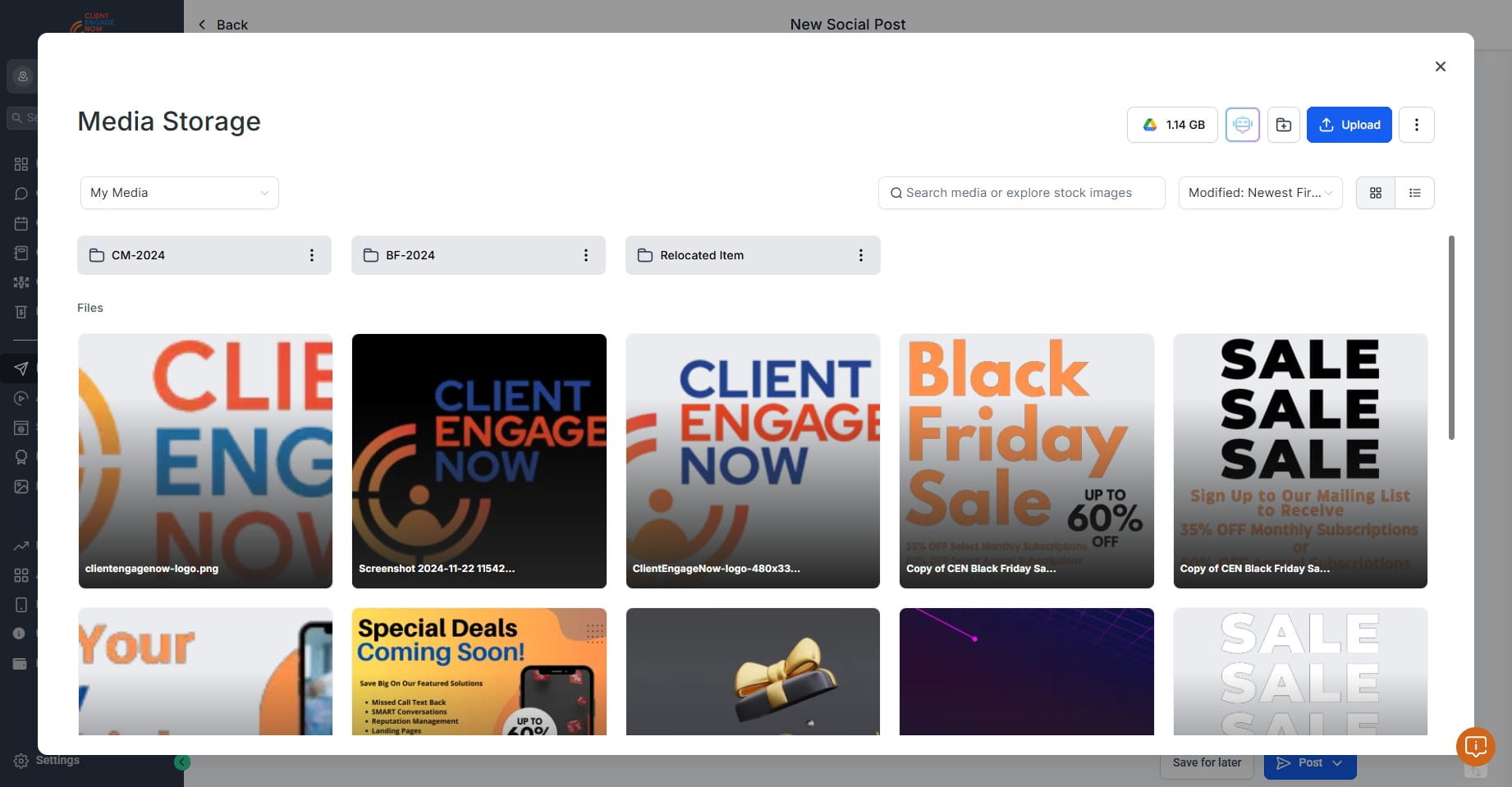Open the mobile phone icon in sidebar
The image size is (1512, 787).
tap(21, 605)
